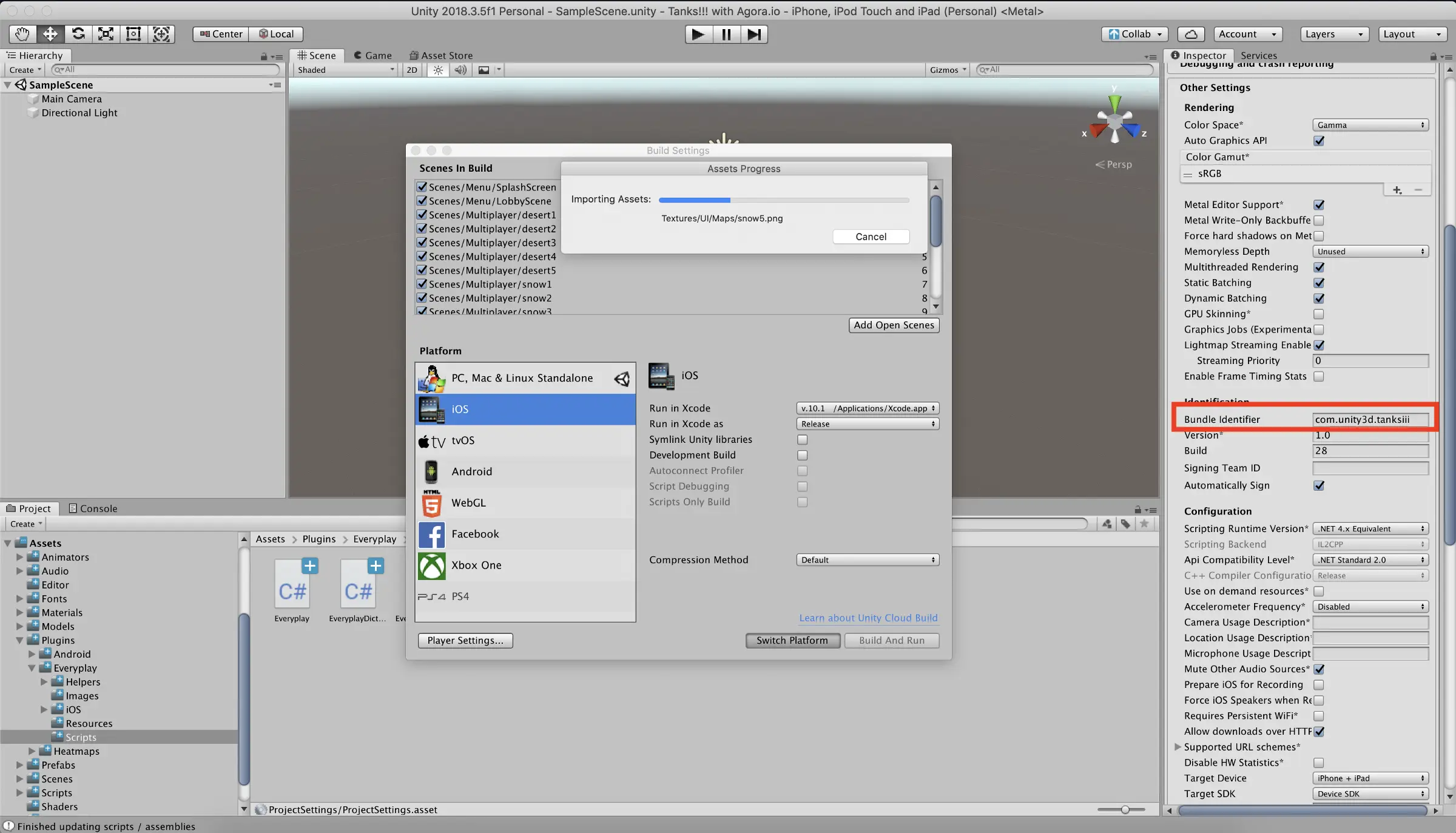The height and width of the screenshot is (833, 1456).
Task: Toggle scene audio speaker icon
Action: (x=461, y=70)
